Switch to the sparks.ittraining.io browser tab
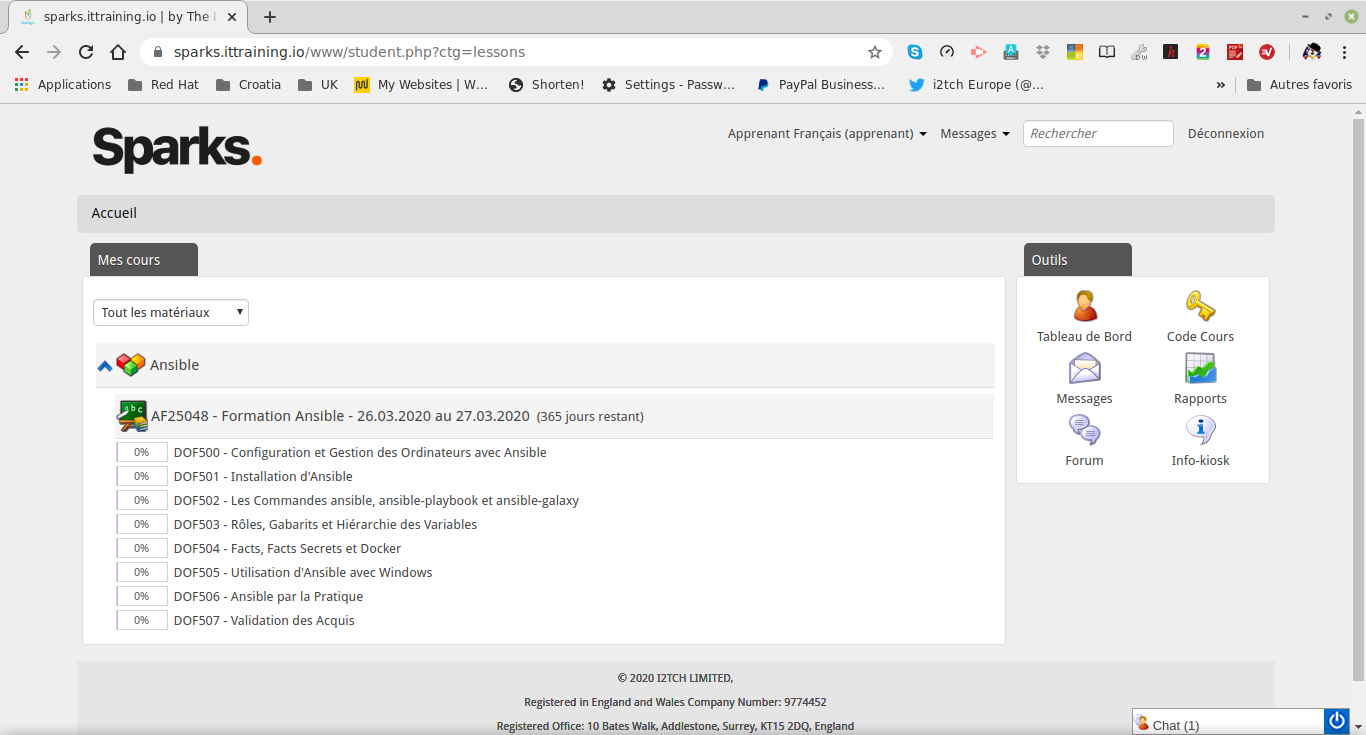Viewport: 1366px width, 735px height. [x=127, y=17]
